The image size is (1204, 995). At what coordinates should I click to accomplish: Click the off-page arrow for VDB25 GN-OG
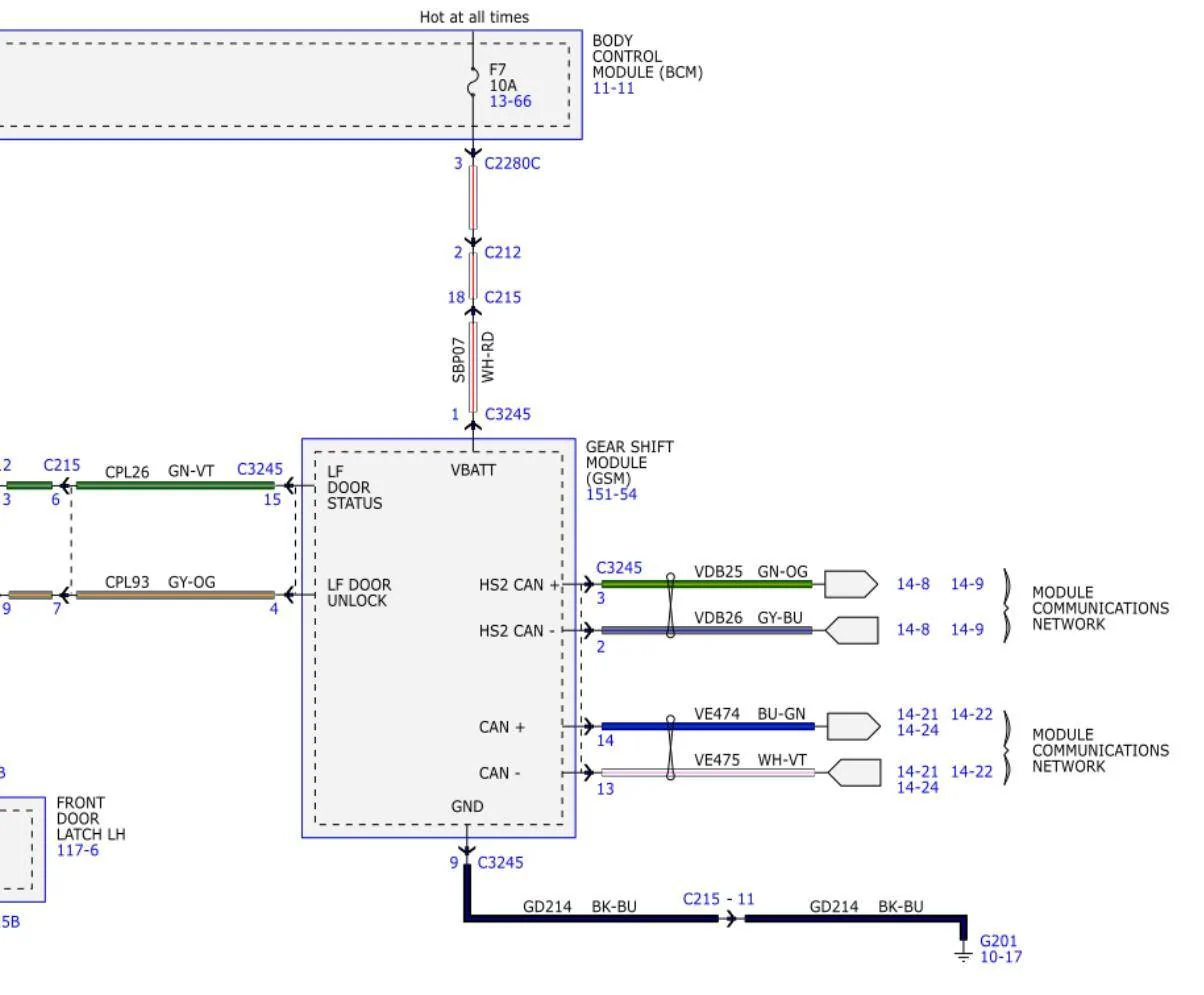850,584
